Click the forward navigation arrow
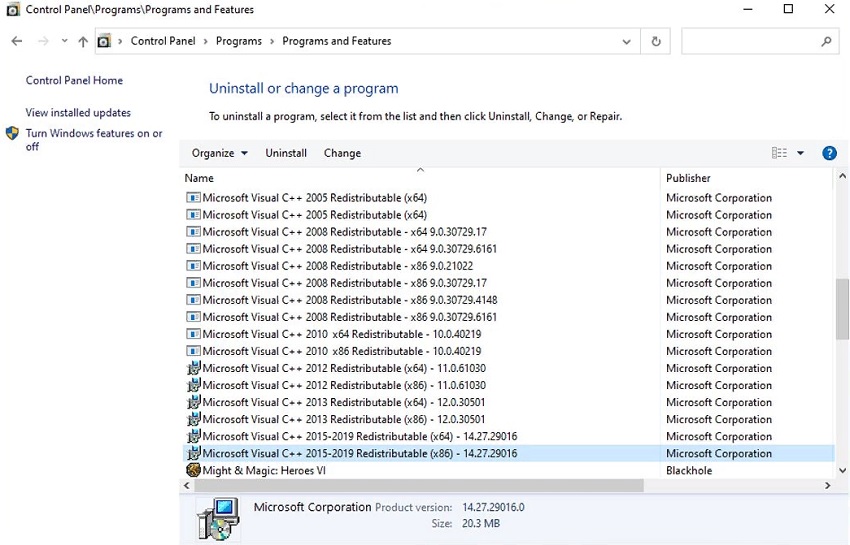850x545 pixels. tap(43, 41)
